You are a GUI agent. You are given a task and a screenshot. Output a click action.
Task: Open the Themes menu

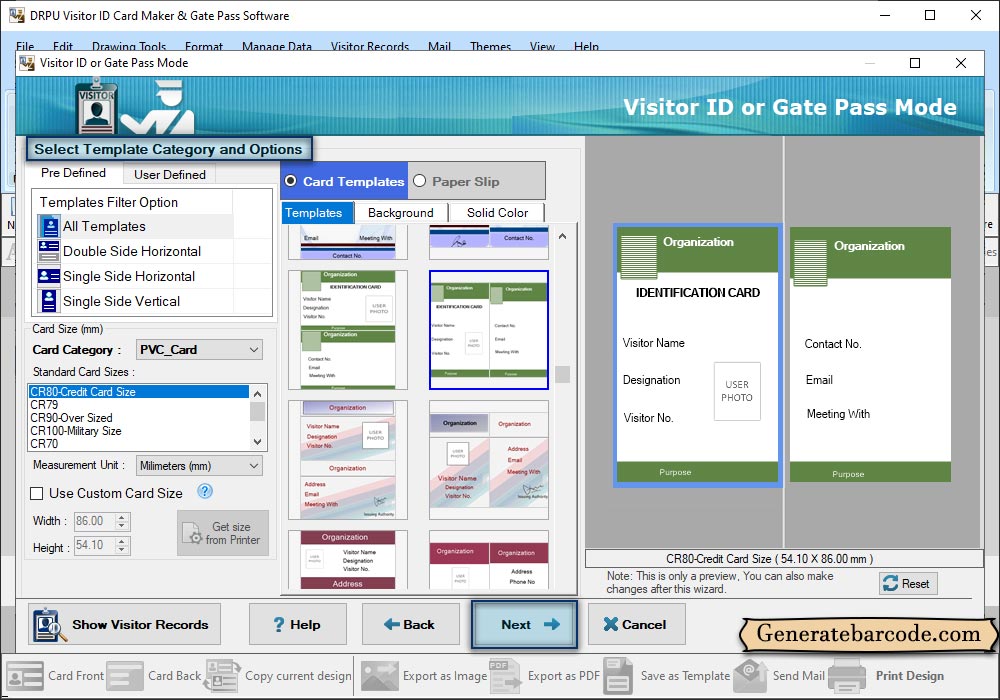[490, 46]
